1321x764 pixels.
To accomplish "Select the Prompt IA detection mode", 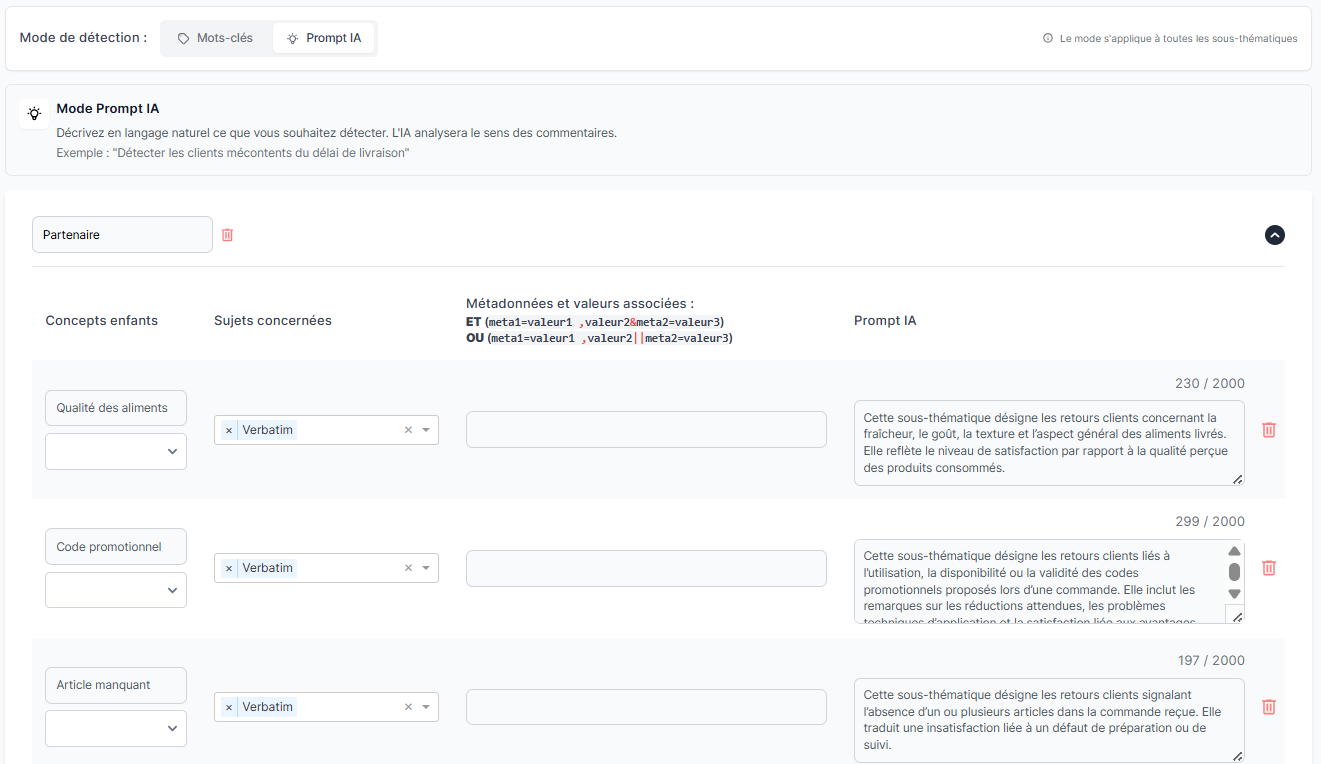I will coord(324,38).
